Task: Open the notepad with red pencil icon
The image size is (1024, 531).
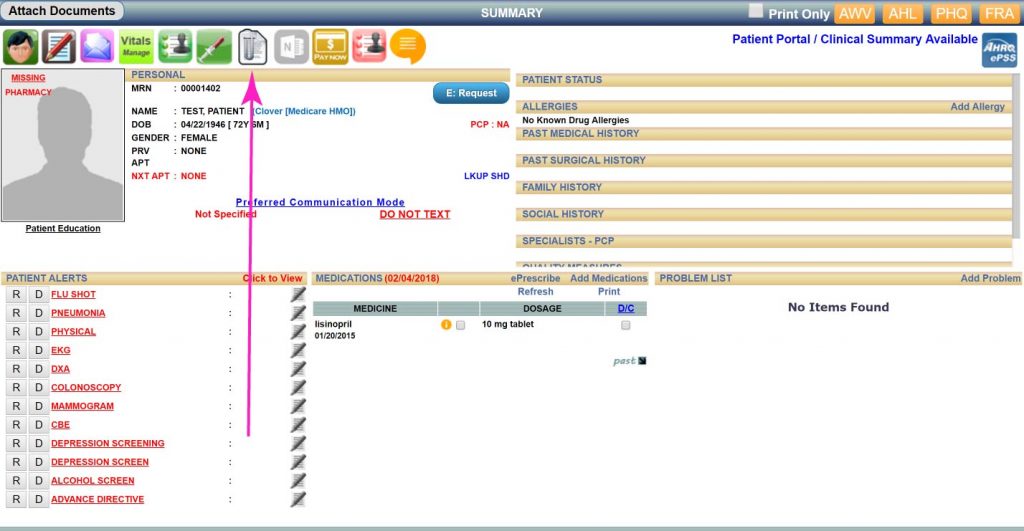Action: (x=60, y=47)
